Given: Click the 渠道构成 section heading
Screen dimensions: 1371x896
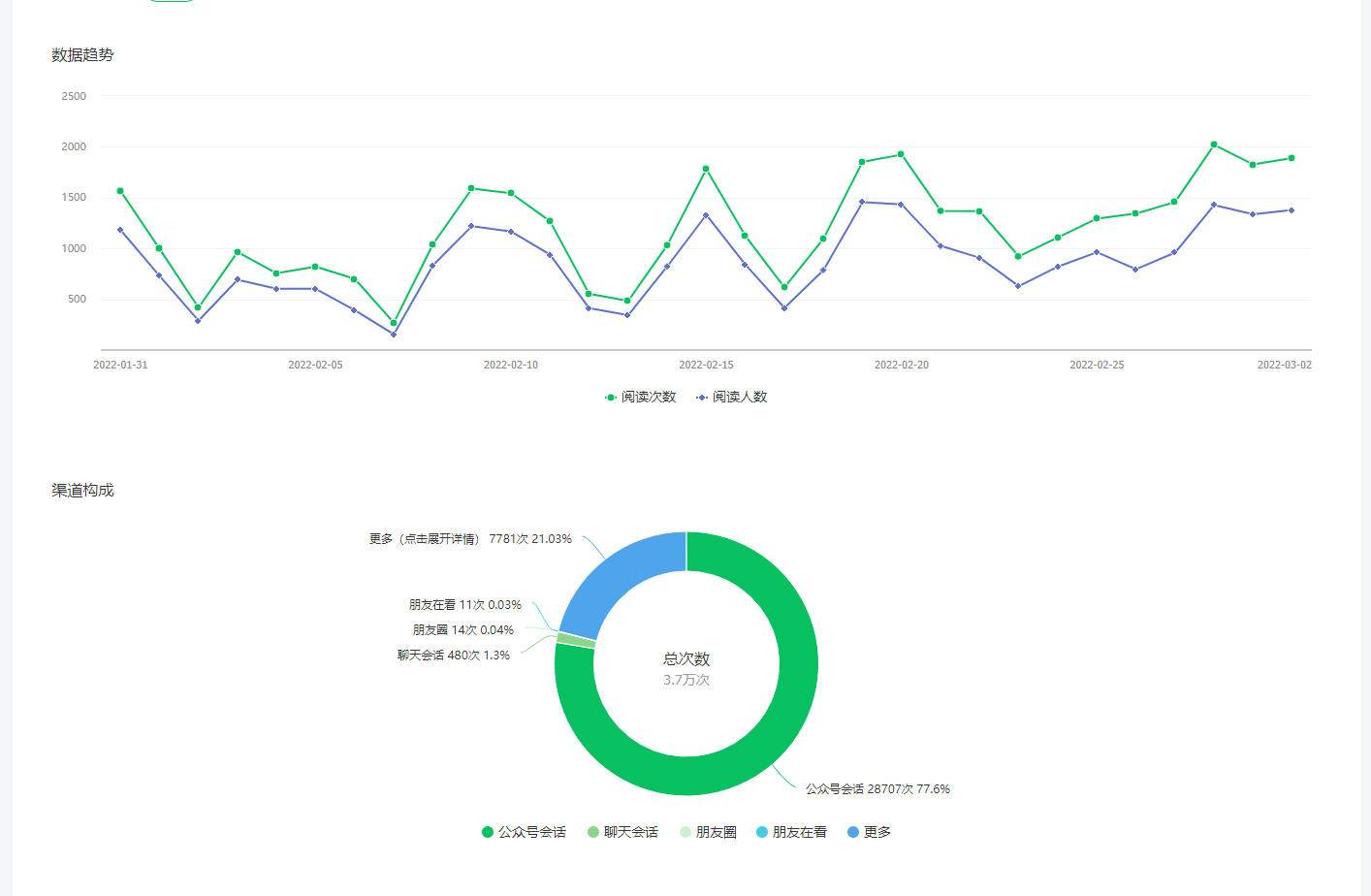Looking at the screenshot, I should click(82, 491).
